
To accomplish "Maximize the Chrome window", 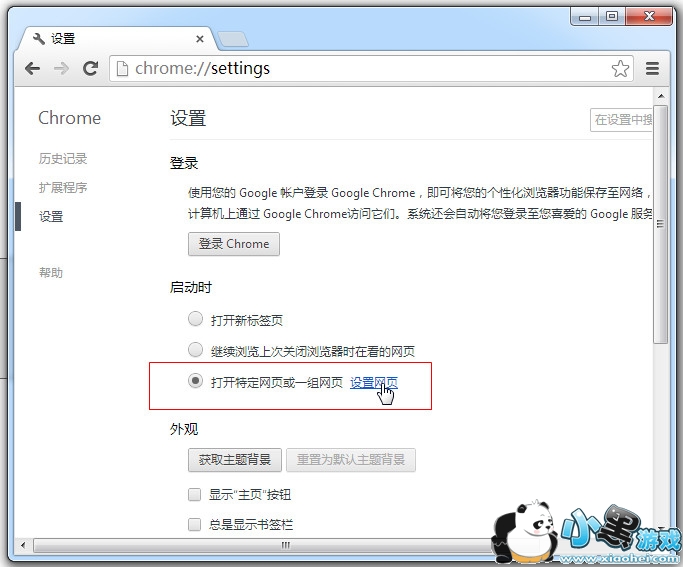I will click(x=612, y=17).
